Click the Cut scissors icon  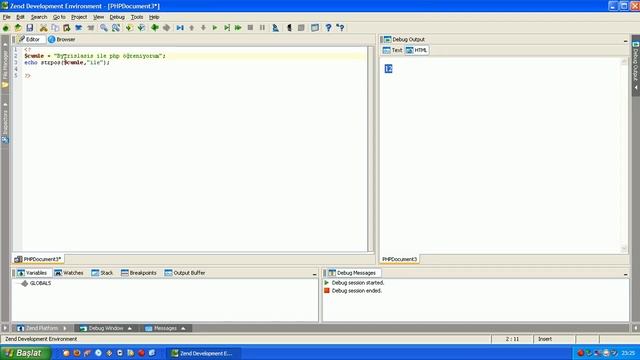[x=43, y=28]
